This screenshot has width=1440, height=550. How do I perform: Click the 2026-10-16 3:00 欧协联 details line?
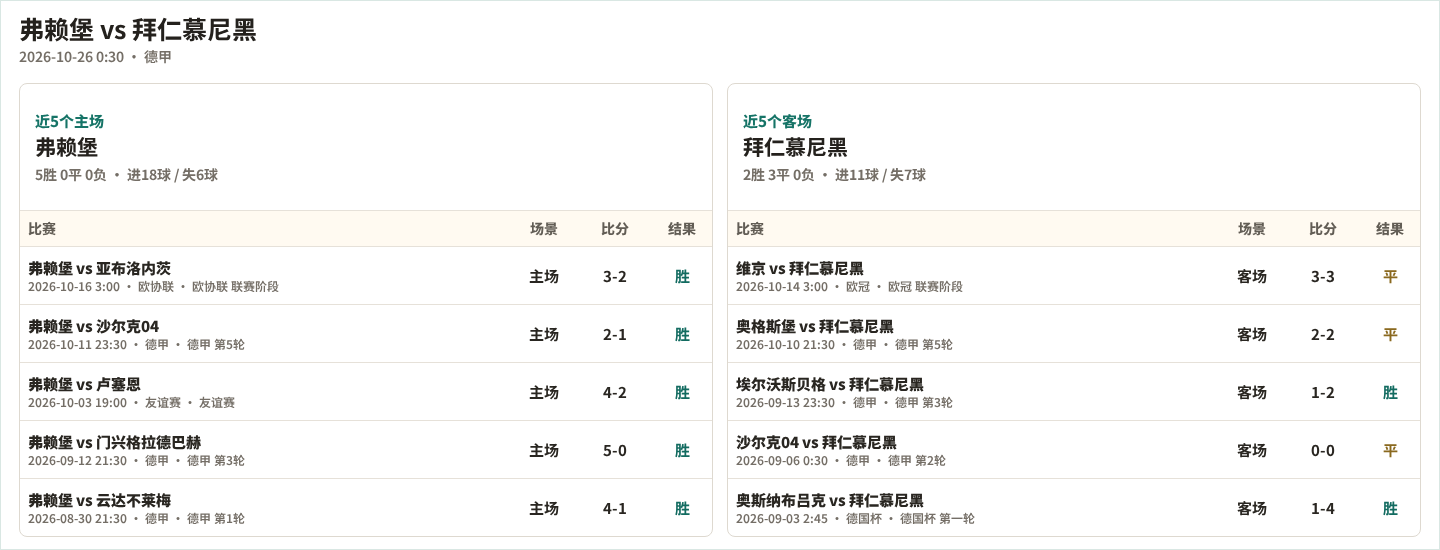[153, 287]
